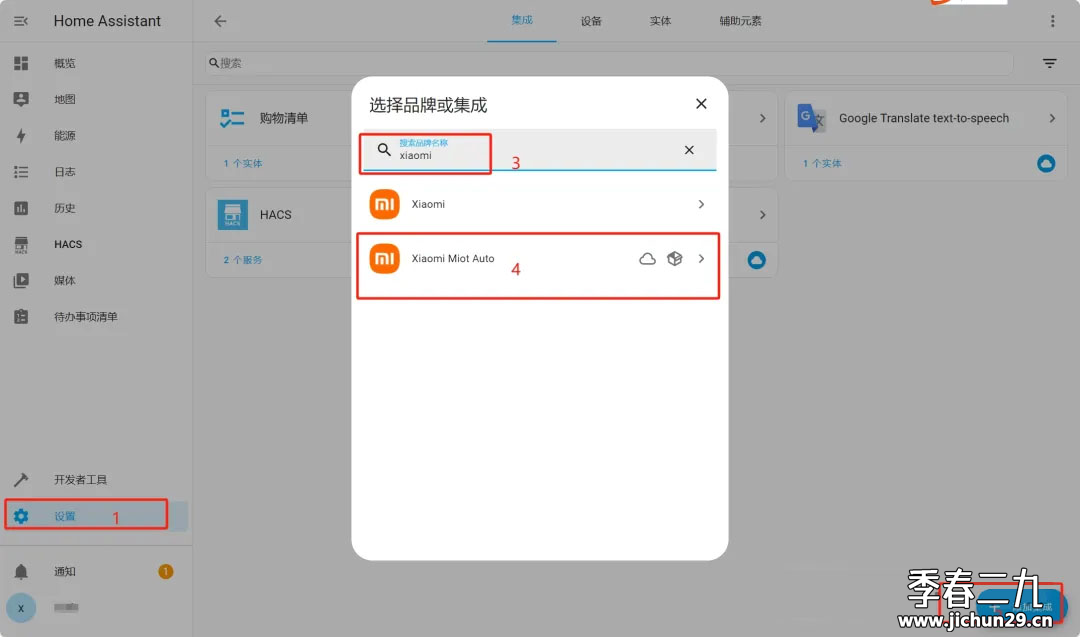This screenshot has width=1080, height=637.
Task: Select the Xiaomi Miot Auto text
Action: click(x=453, y=259)
